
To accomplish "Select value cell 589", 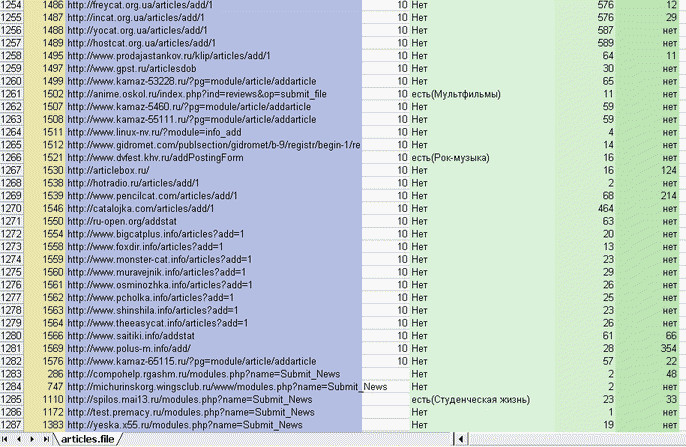I will (x=585, y=43).
